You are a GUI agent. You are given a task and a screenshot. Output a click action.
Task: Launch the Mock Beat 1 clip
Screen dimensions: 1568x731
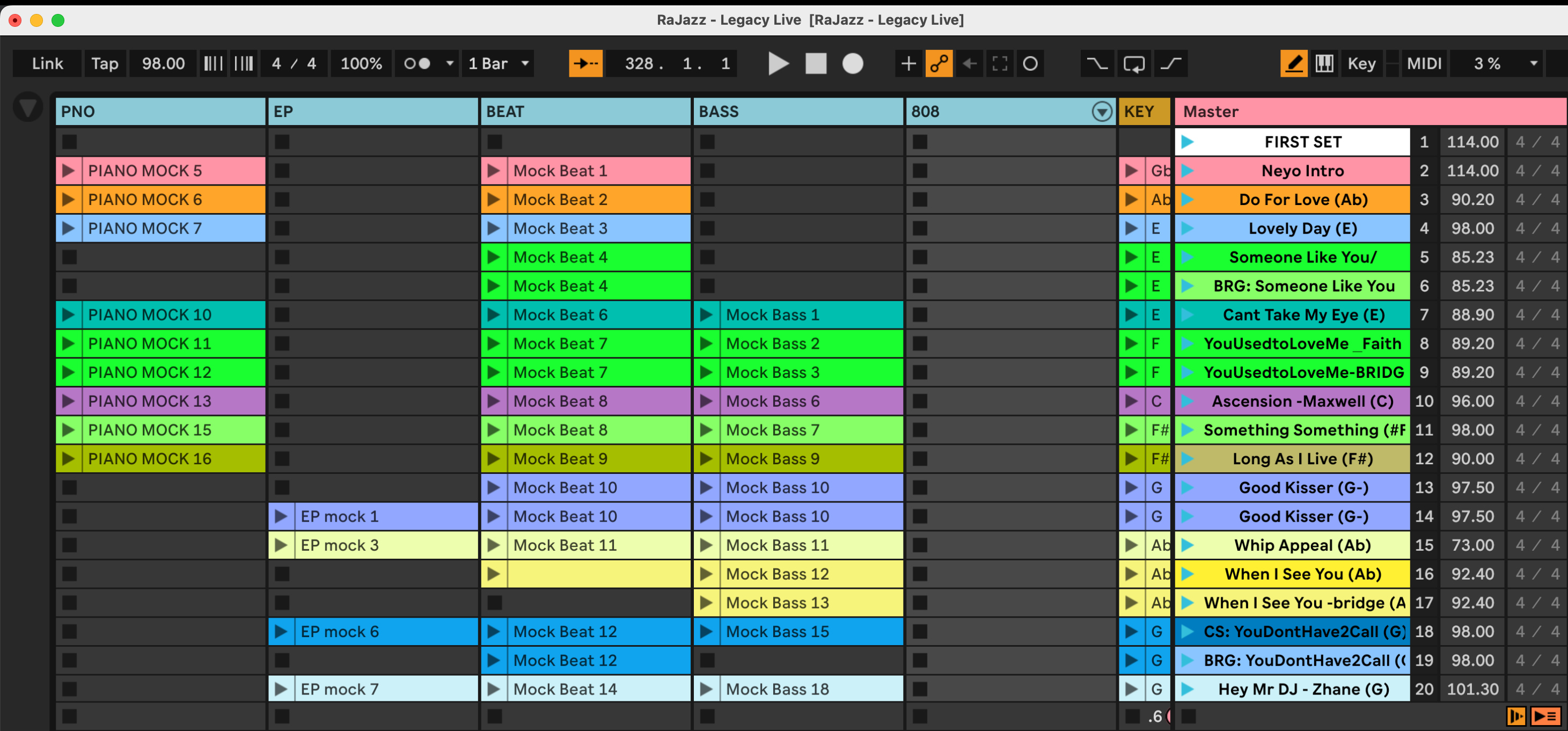[494, 171]
